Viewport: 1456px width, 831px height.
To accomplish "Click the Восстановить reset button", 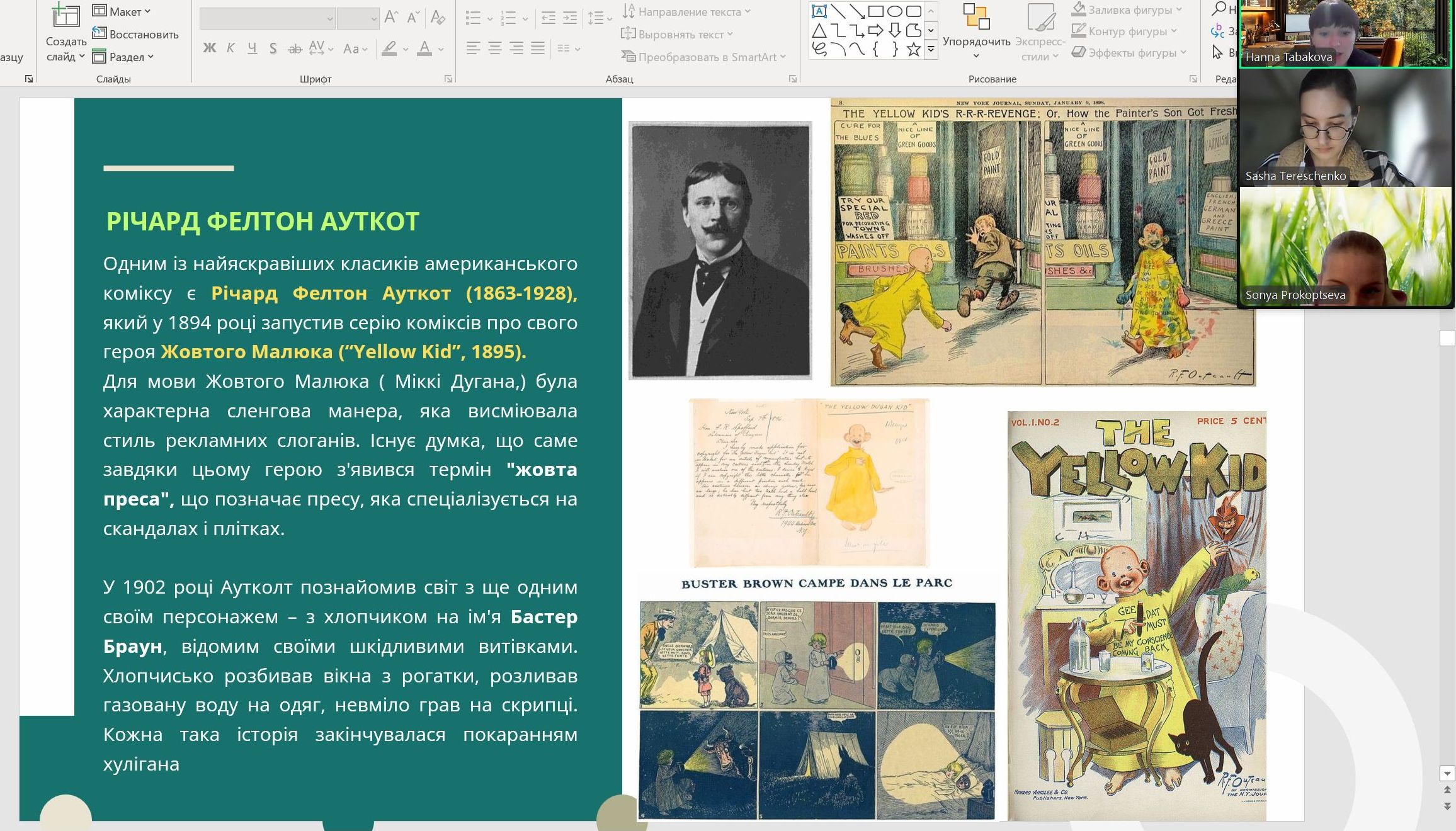I will pyautogui.click(x=135, y=34).
